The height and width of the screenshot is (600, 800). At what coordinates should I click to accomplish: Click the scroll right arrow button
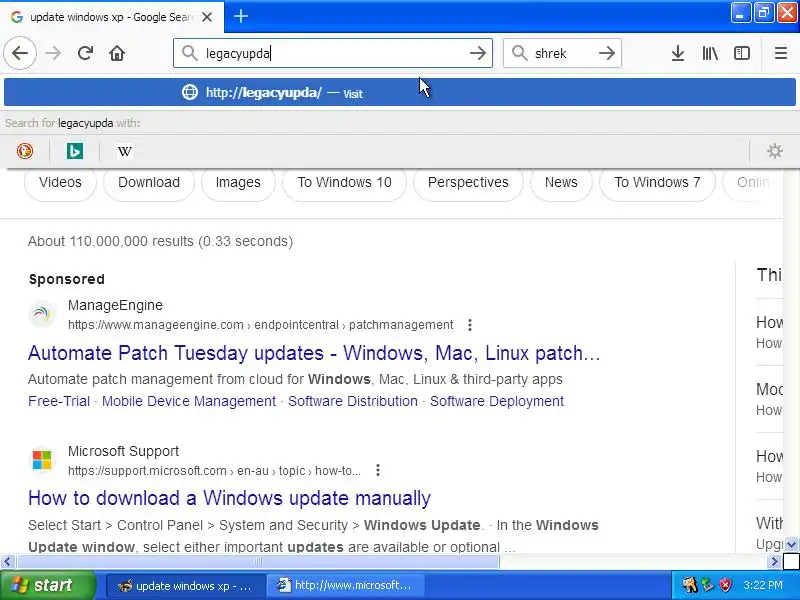(774, 562)
